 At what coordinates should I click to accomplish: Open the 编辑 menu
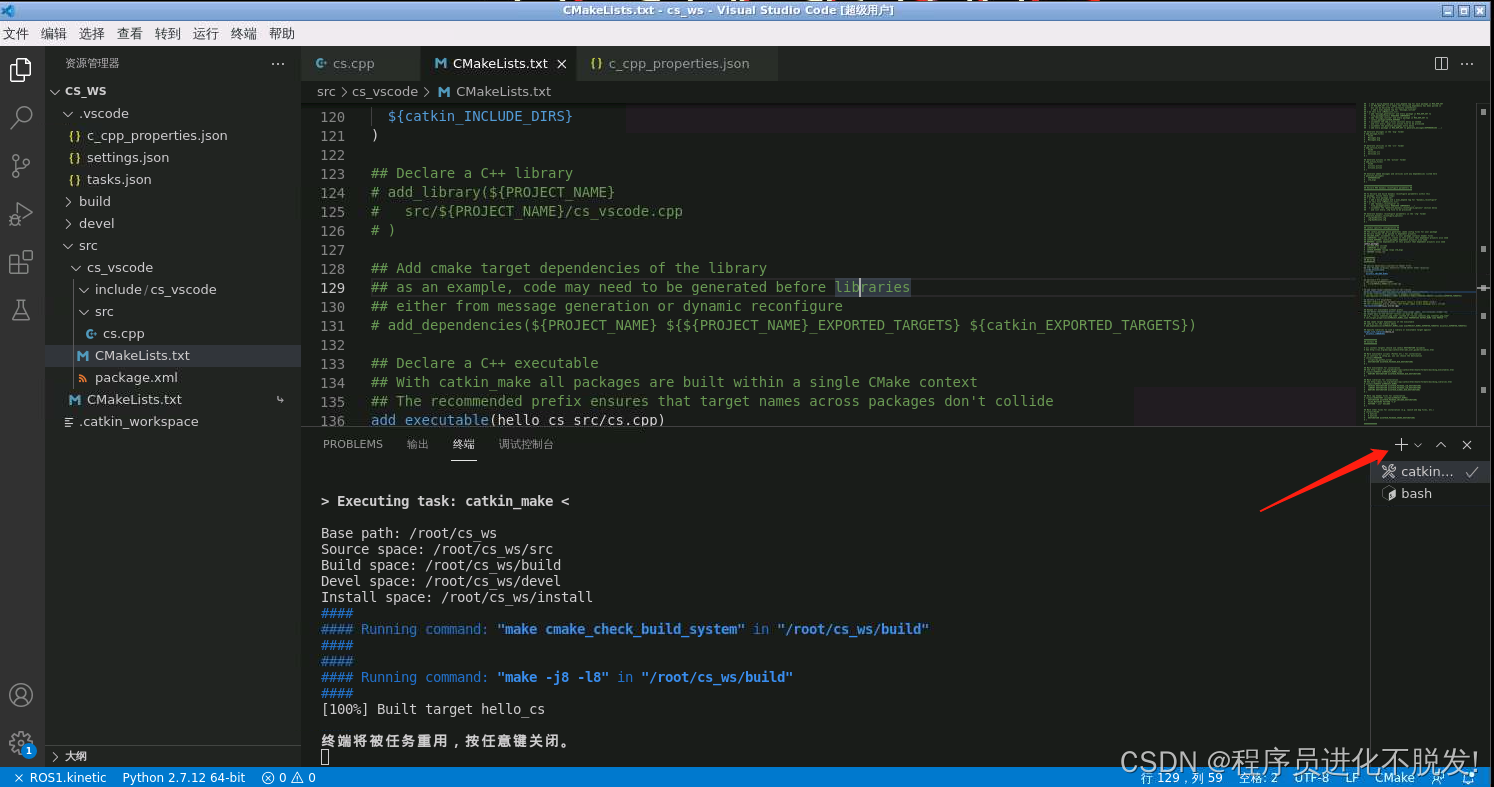tap(54, 33)
